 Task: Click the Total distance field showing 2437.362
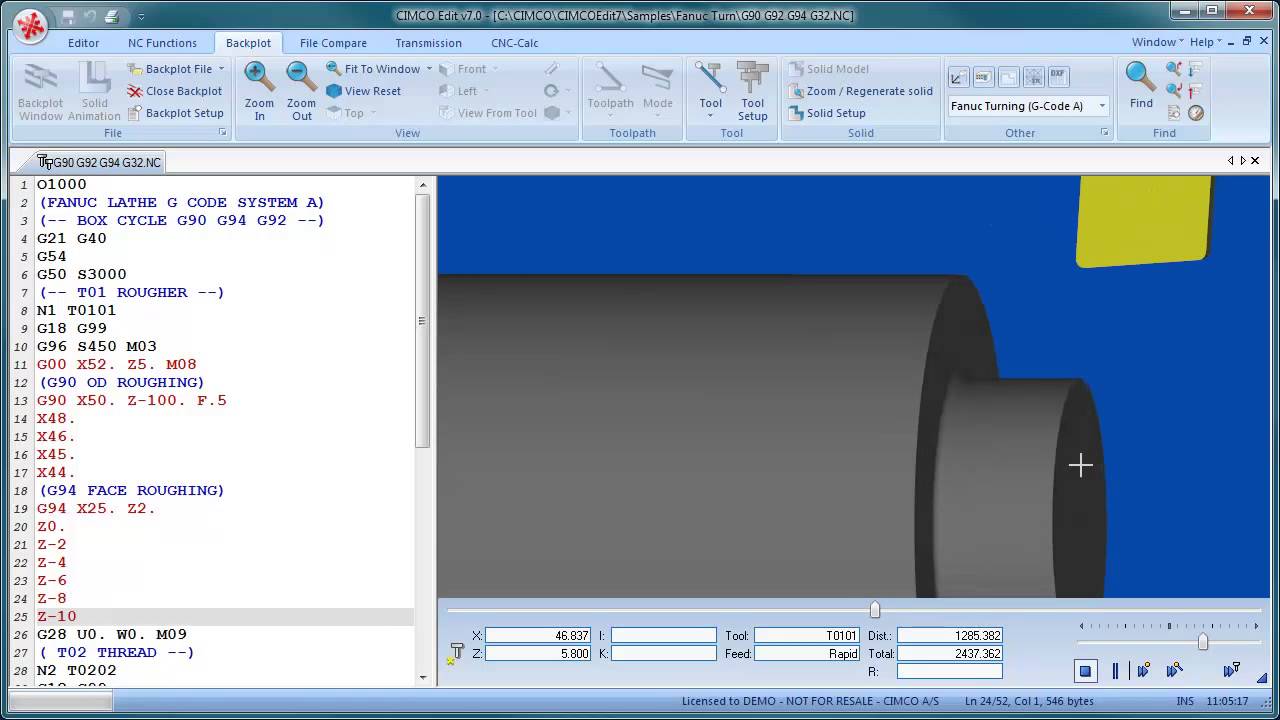click(949, 653)
